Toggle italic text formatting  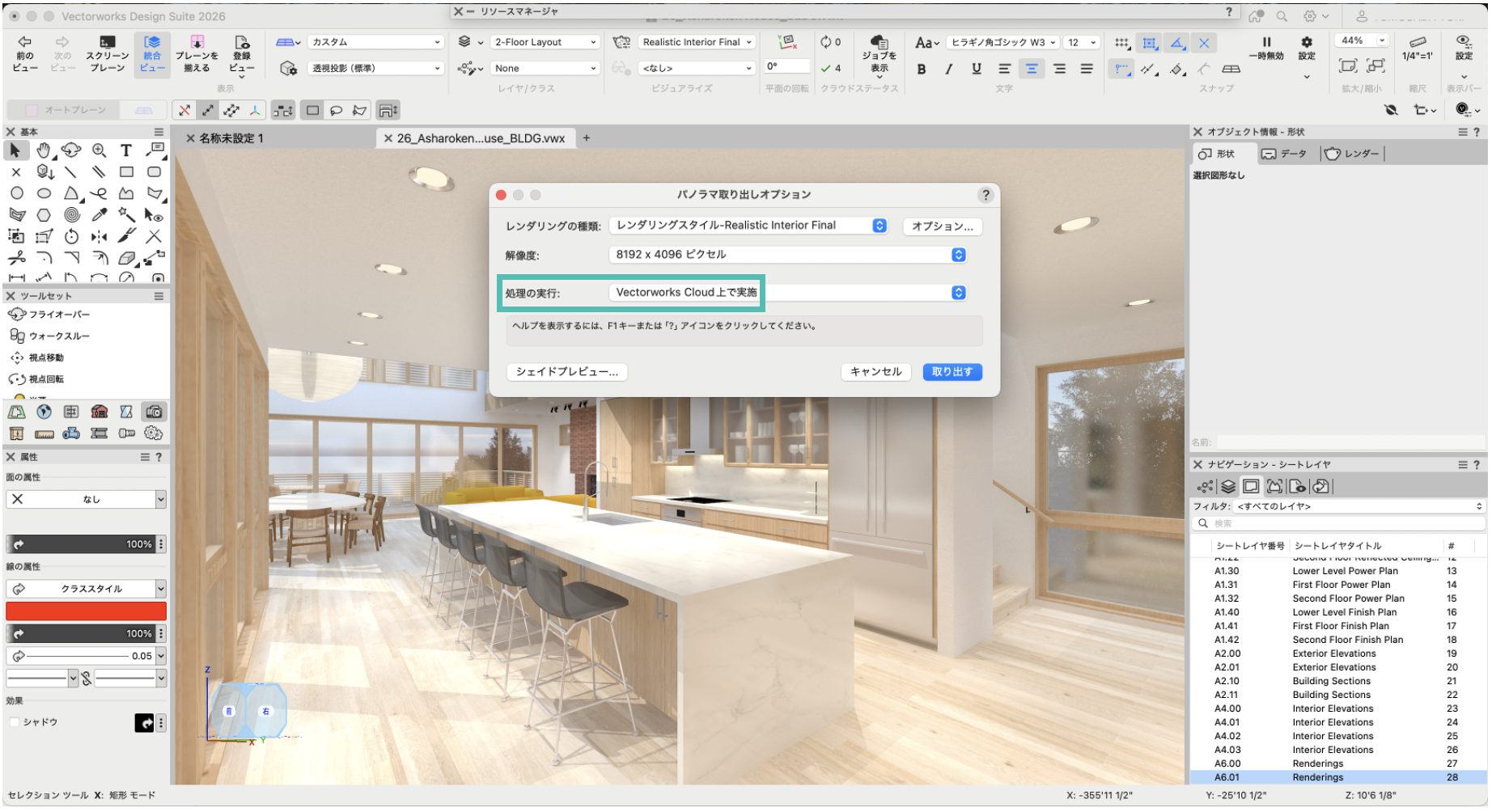coord(948,70)
